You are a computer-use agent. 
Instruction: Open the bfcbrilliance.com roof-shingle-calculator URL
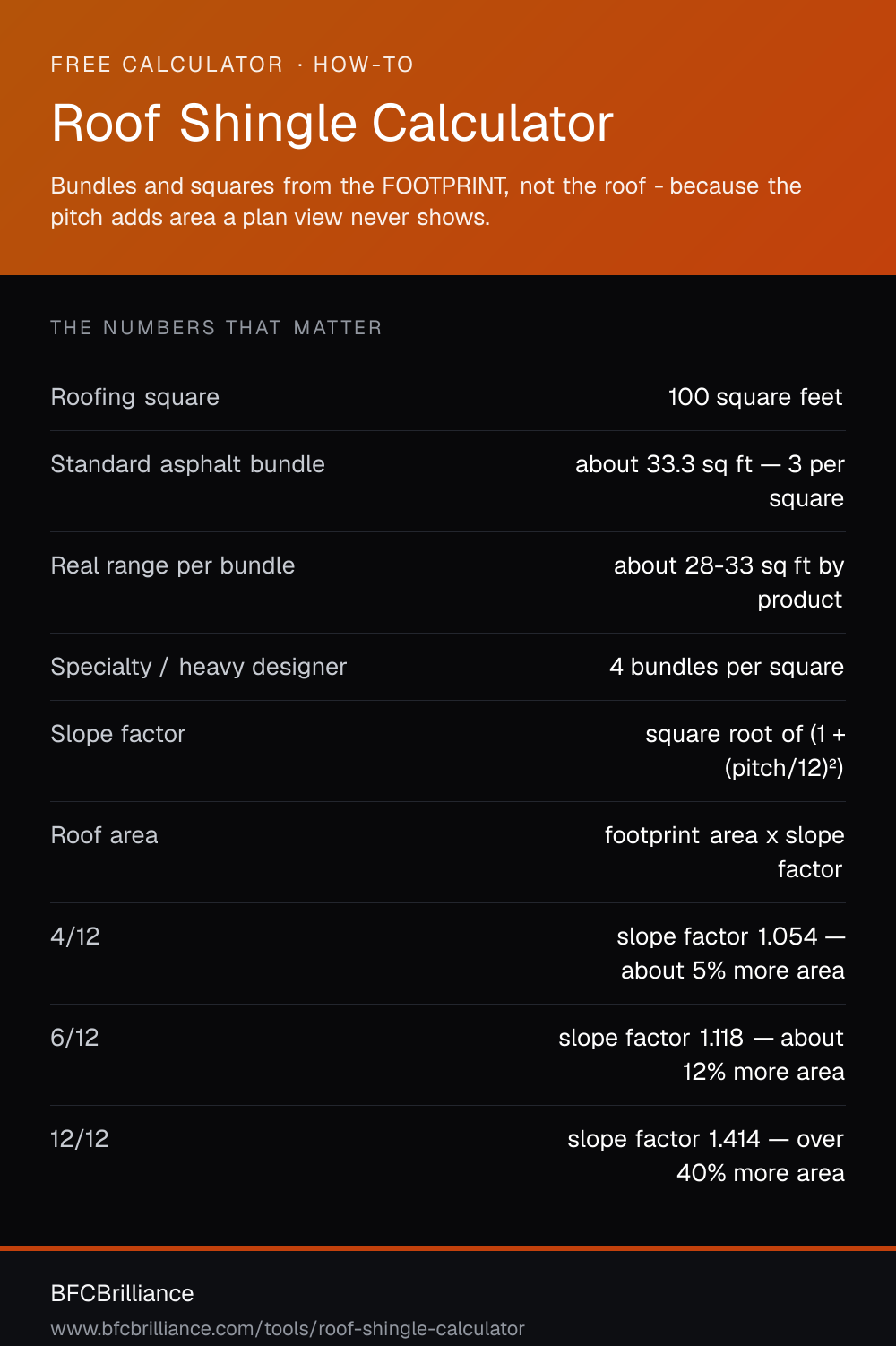click(288, 1329)
